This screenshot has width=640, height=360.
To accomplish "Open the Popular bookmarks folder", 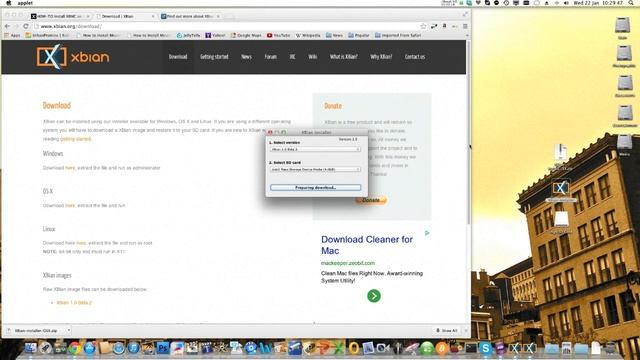I will coord(359,36).
